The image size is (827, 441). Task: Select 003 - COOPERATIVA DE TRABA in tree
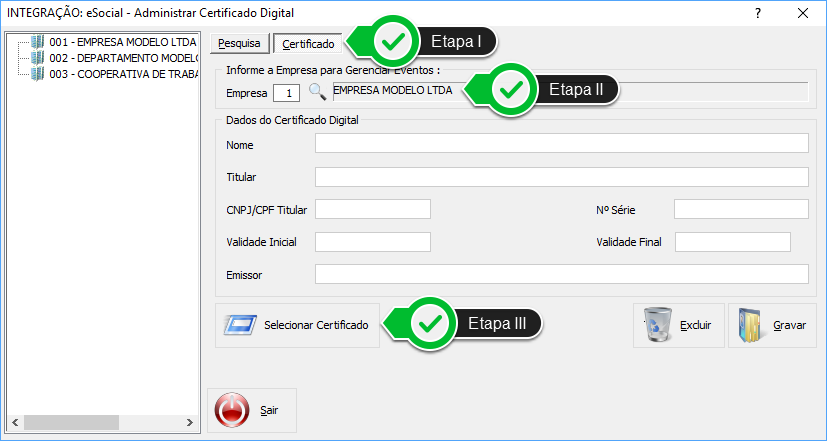pyautogui.click(x=123, y=74)
